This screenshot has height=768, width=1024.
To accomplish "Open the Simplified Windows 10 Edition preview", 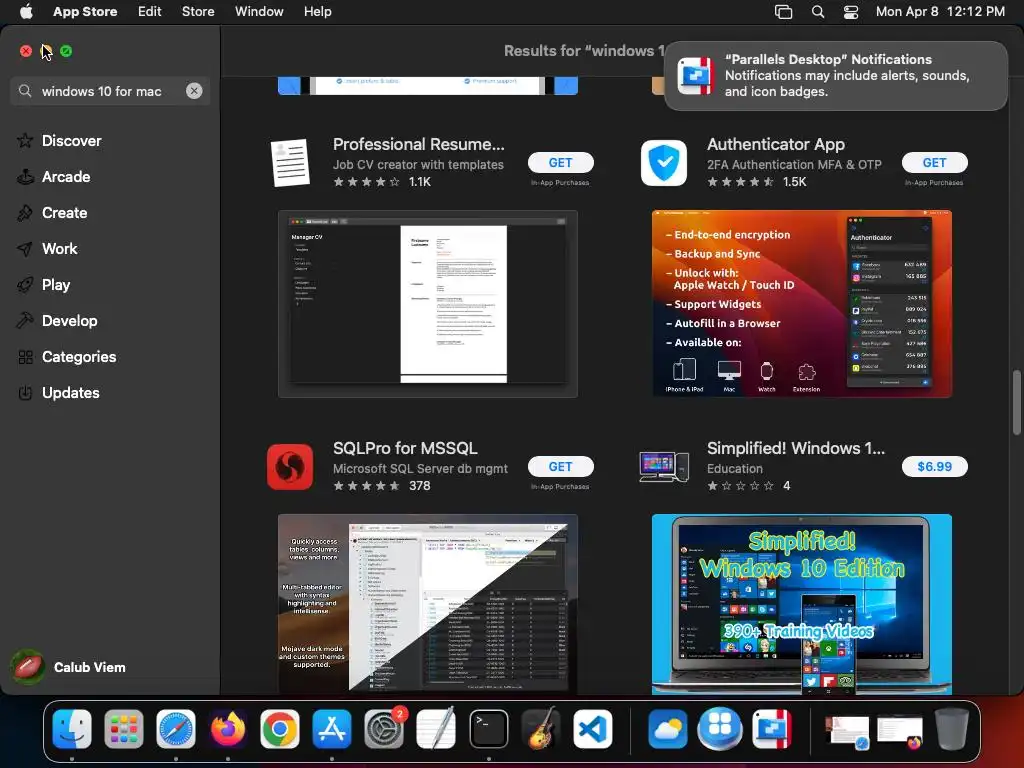I will click(x=802, y=604).
